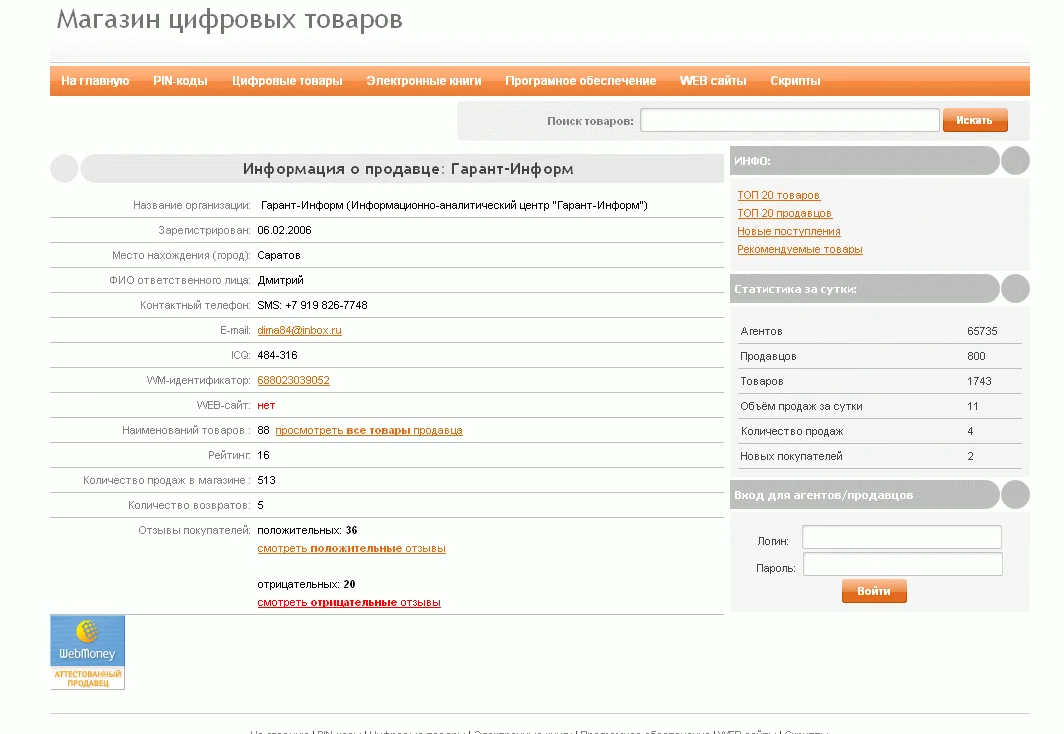View all products of the seller link
The width and height of the screenshot is (1064, 734).
[368, 431]
